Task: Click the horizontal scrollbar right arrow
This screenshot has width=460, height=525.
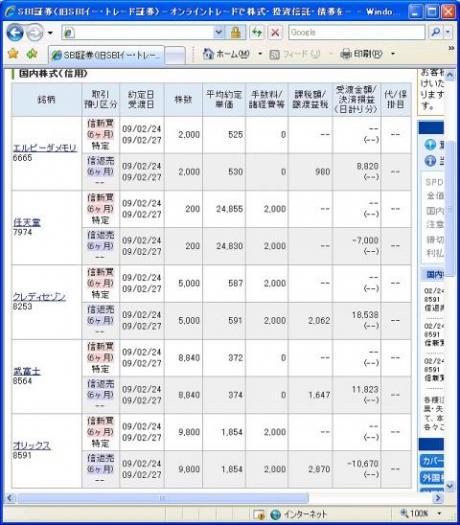Action: coord(438,498)
